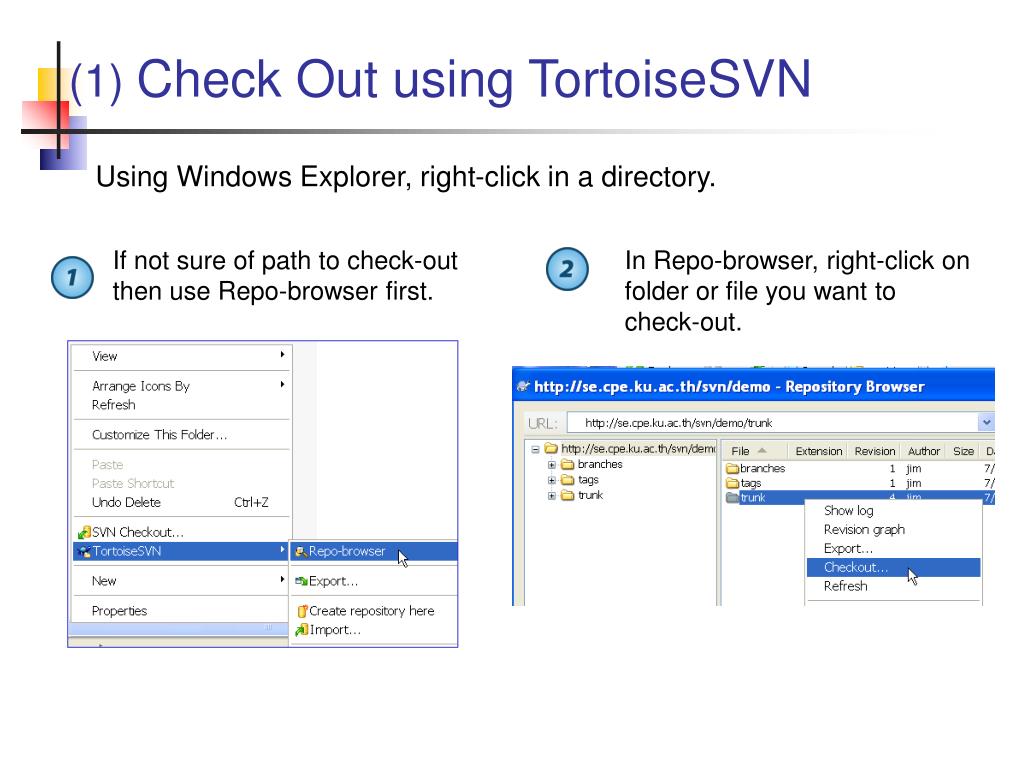The height and width of the screenshot is (768, 1024).
Task: Expand the trunk tree node
Action: coord(552,496)
